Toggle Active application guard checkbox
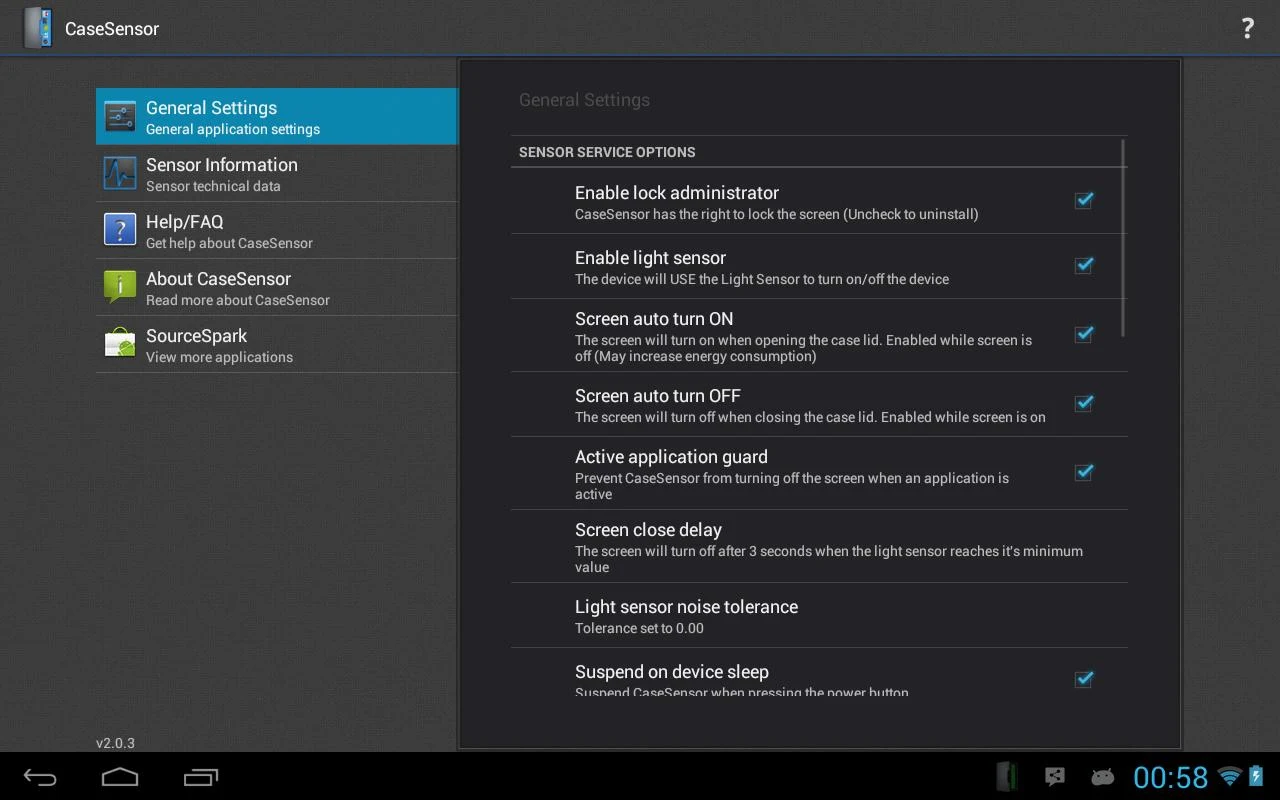The height and width of the screenshot is (800, 1280). click(1083, 472)
